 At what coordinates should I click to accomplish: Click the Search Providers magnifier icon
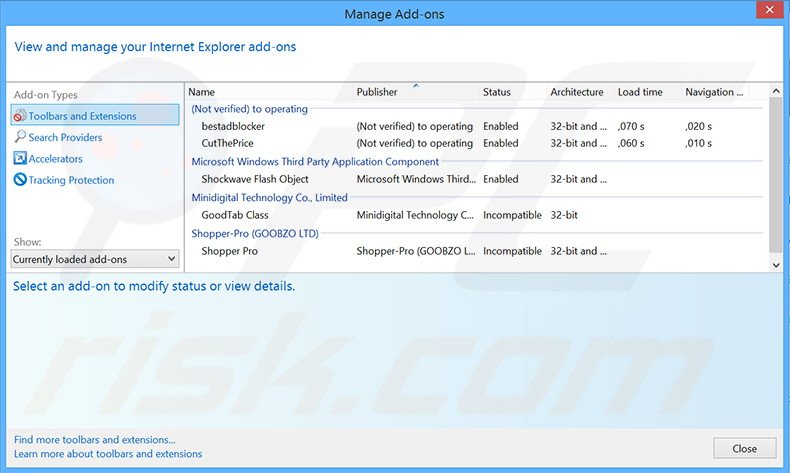[x=20, y=137]
